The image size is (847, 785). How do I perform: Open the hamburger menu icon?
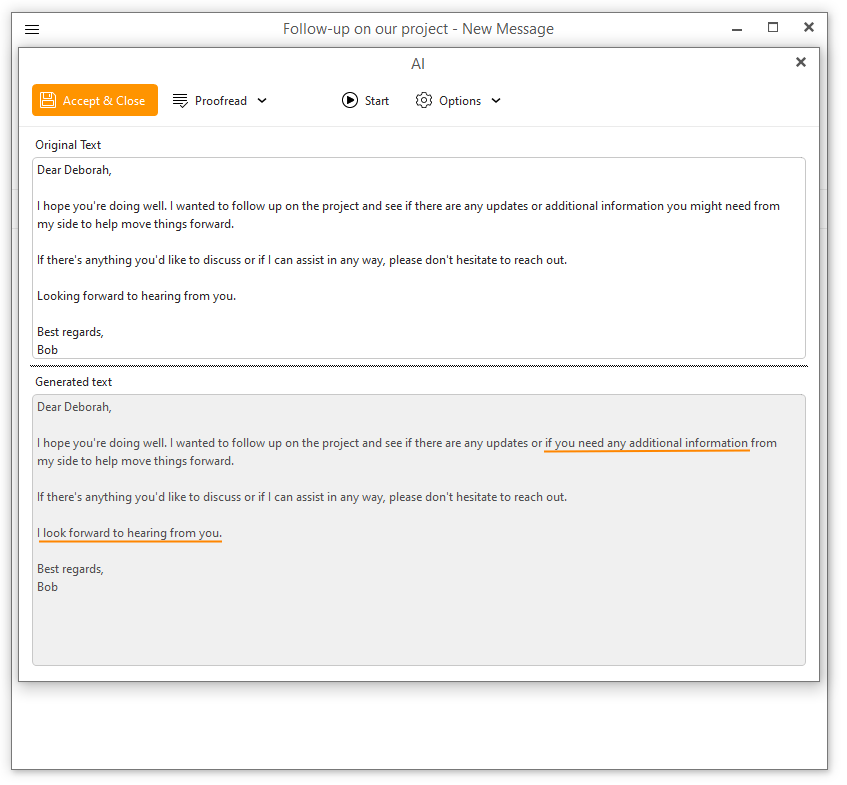[32, 29]
